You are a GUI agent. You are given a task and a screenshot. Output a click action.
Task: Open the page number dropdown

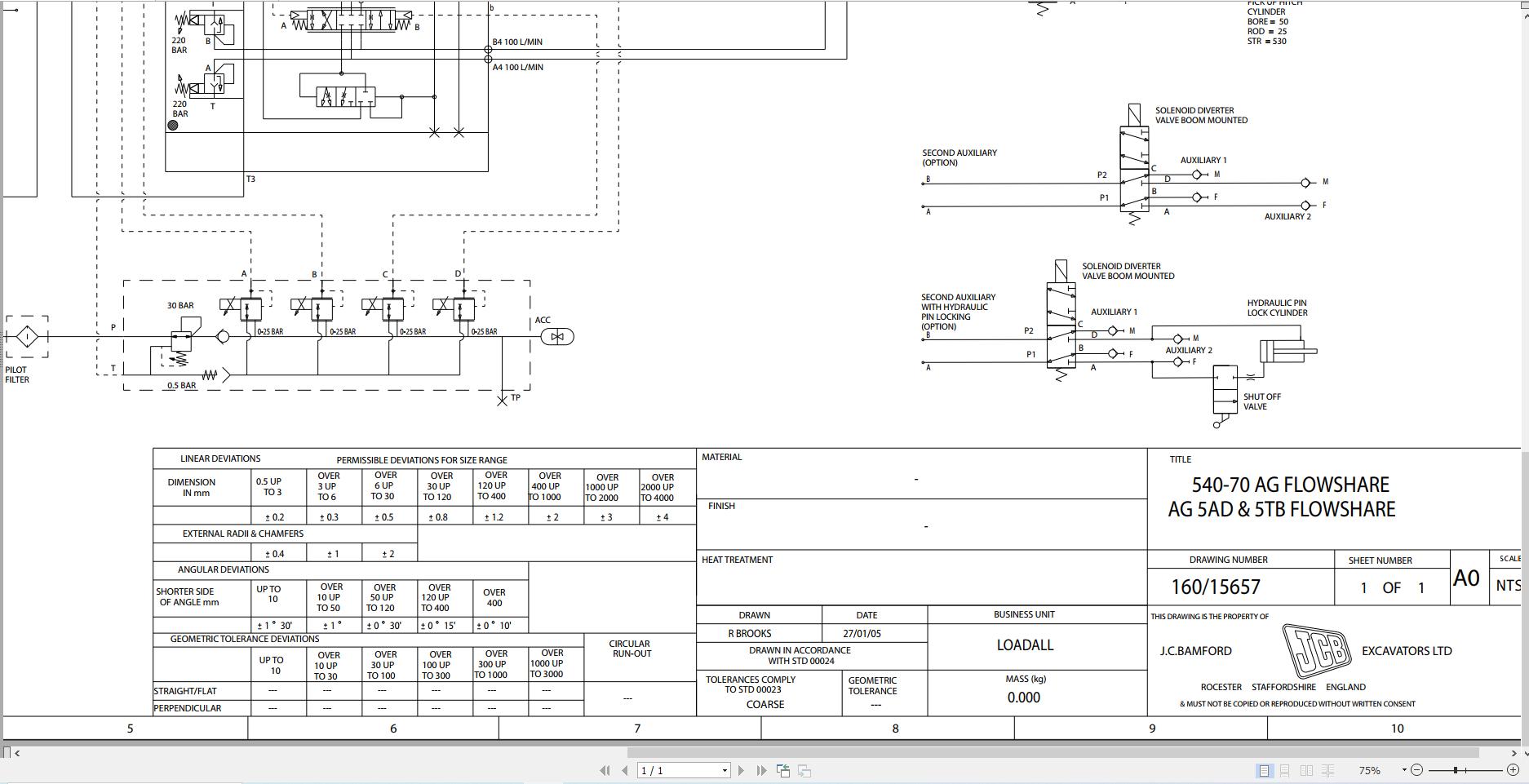click(725, 770)
